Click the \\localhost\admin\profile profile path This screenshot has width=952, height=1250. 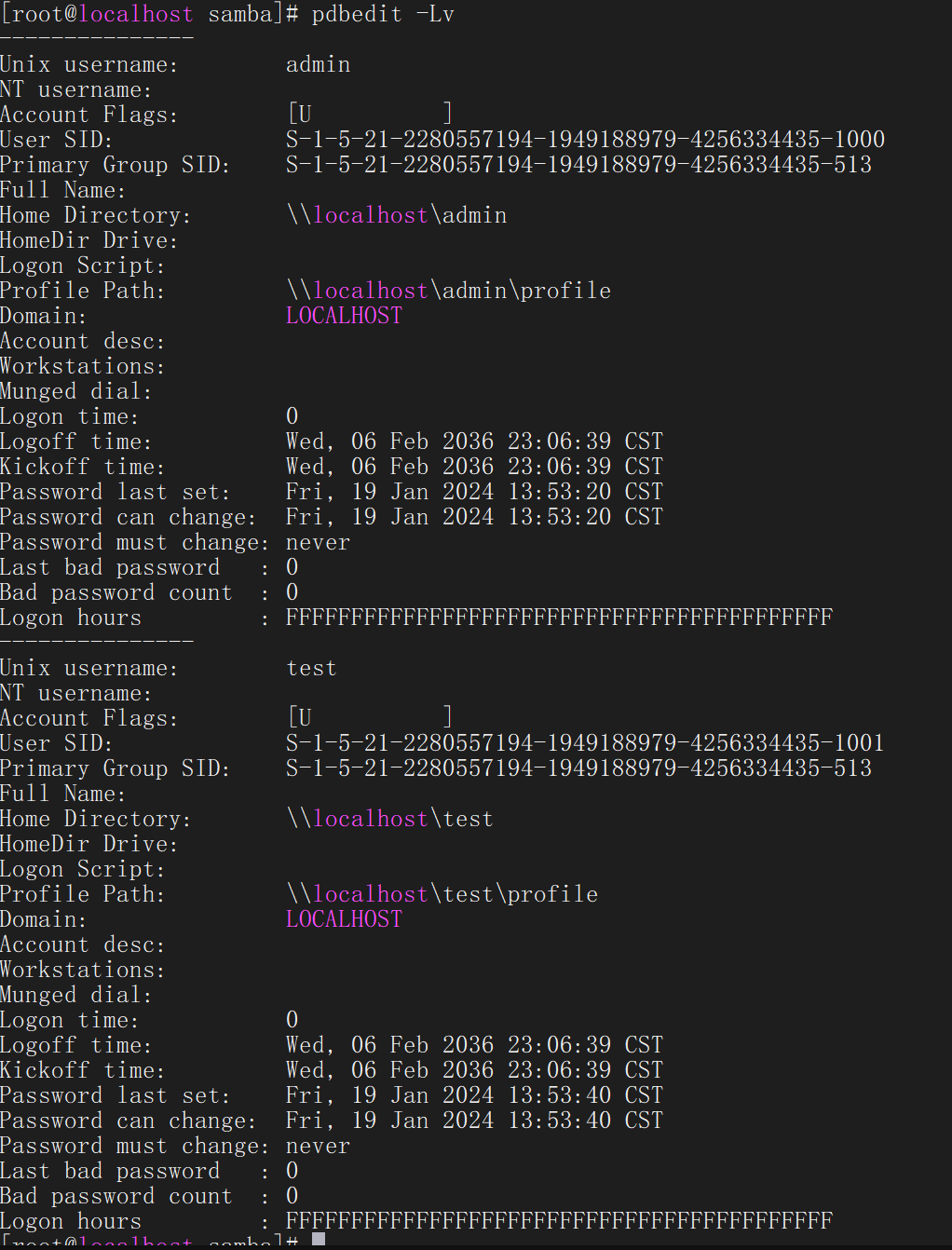click(448, 291)
